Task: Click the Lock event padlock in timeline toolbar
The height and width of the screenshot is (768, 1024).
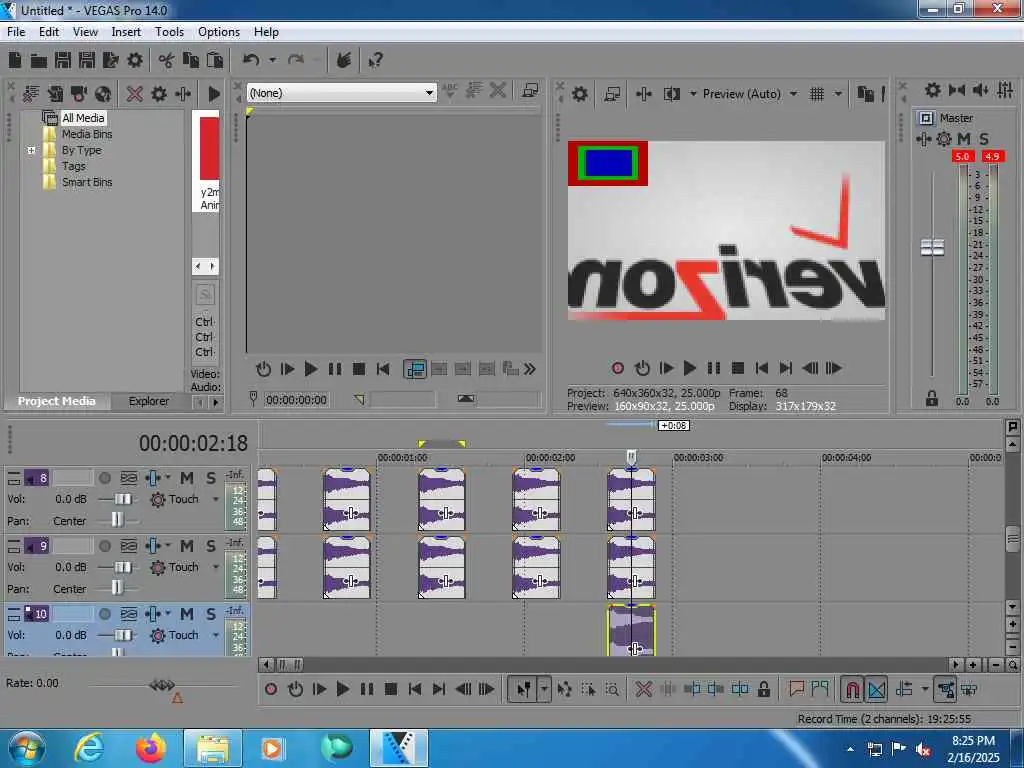Action: pyautogui.click(x=763, y=689)
